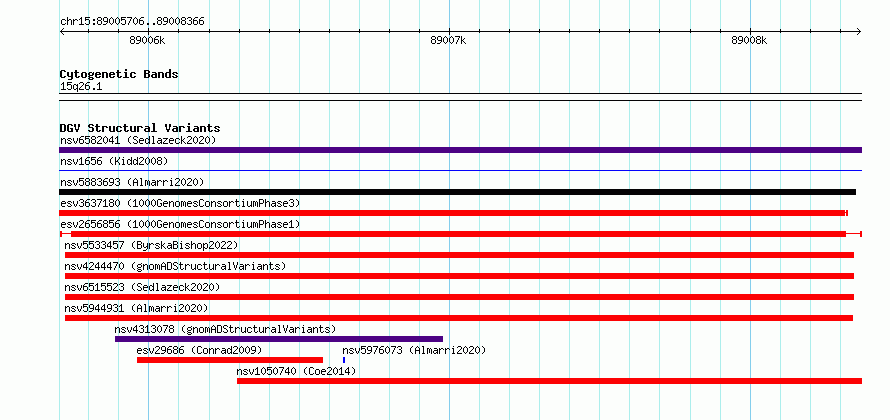Click the left arrow end of the ruler
This screenshot has height=420, width=890.
pos(62,32)
